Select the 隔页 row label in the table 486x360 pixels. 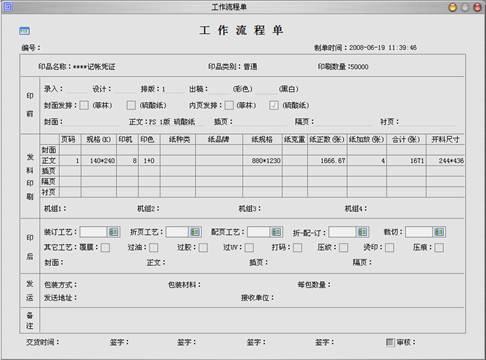pos(49,182)
